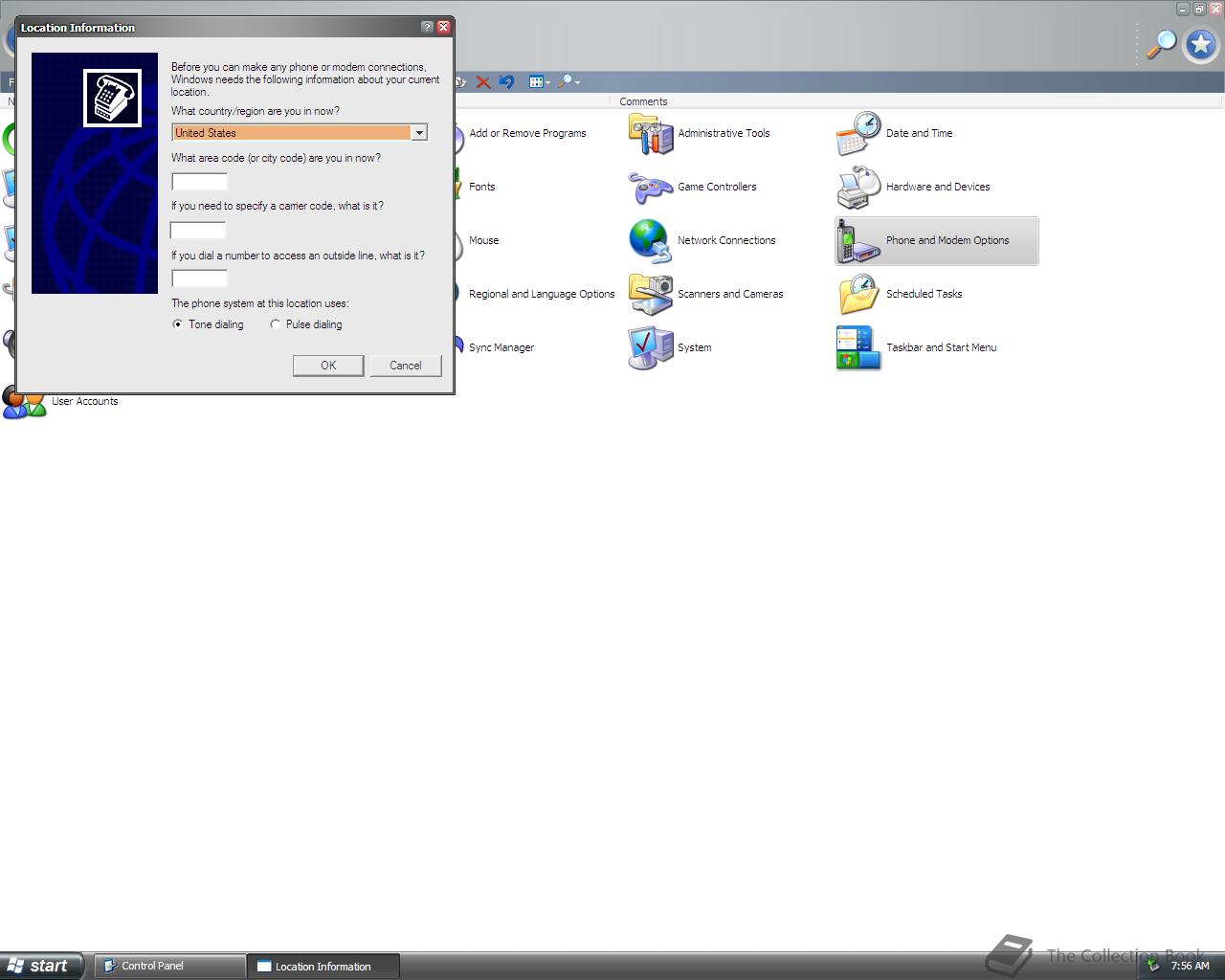Click Add or Remove Programs label
The image size is (1225, 980).
[x=527, y=134]
